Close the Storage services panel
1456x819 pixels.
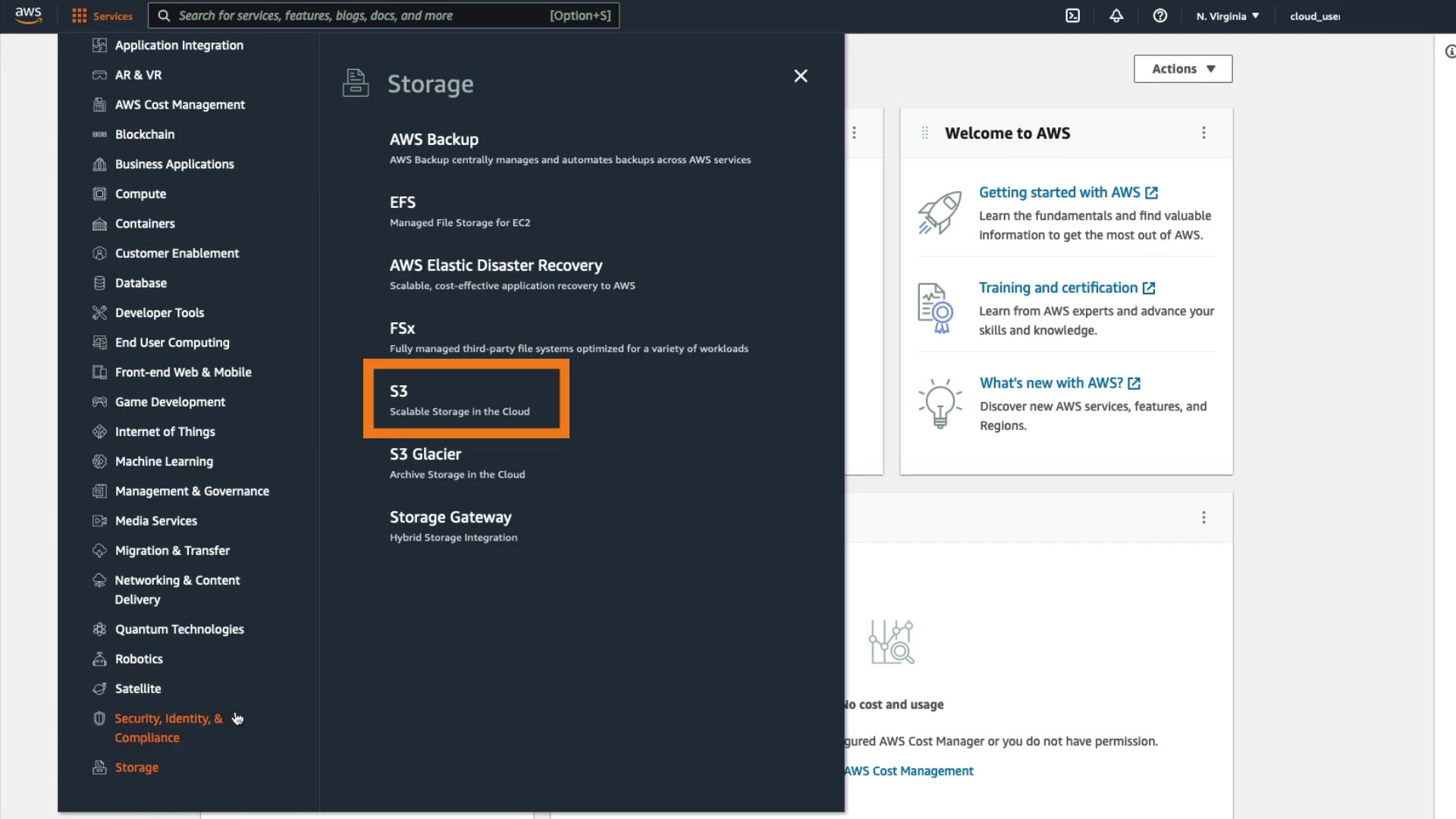801,76
